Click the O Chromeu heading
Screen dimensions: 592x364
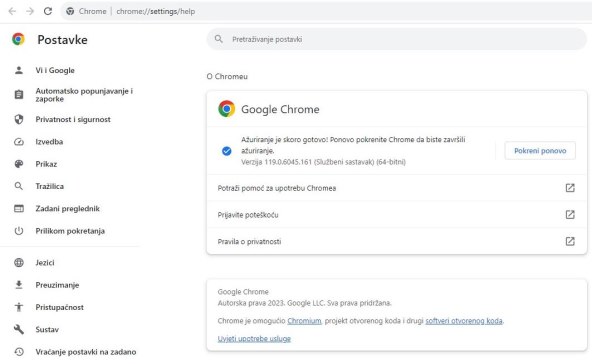pos(227,76)
